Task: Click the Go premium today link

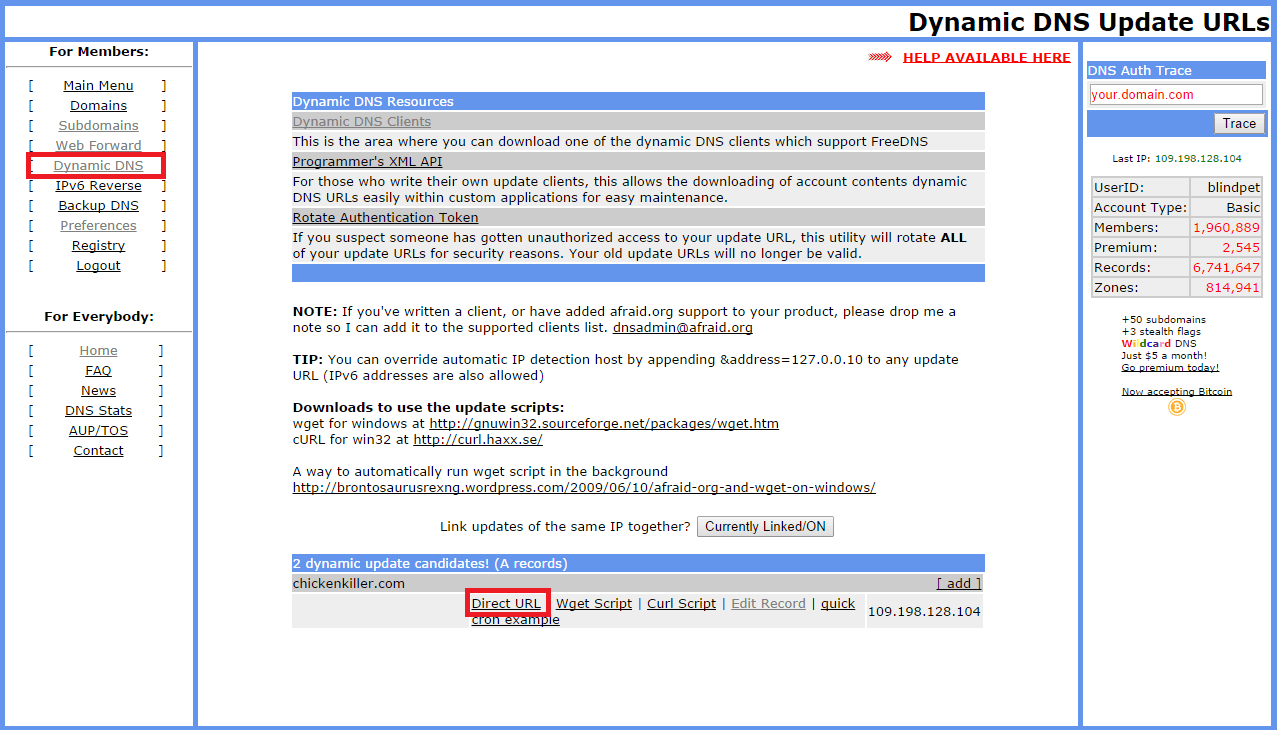Action: [1170, 368]
